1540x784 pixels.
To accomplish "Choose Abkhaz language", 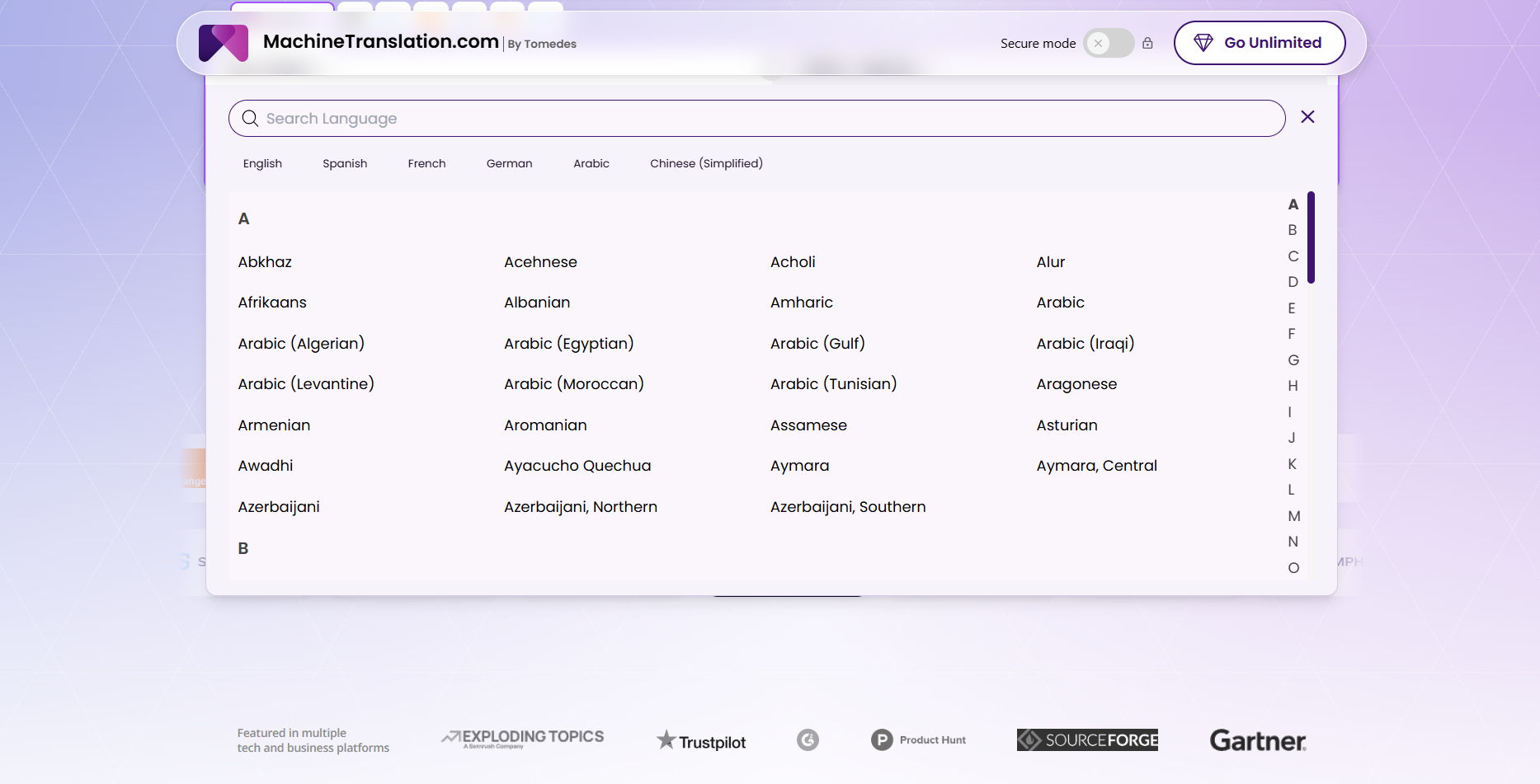I will pos(265,262).
